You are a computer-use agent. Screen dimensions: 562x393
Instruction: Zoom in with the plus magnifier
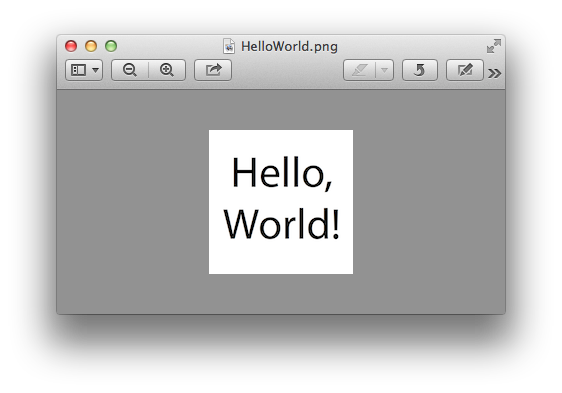167,70
